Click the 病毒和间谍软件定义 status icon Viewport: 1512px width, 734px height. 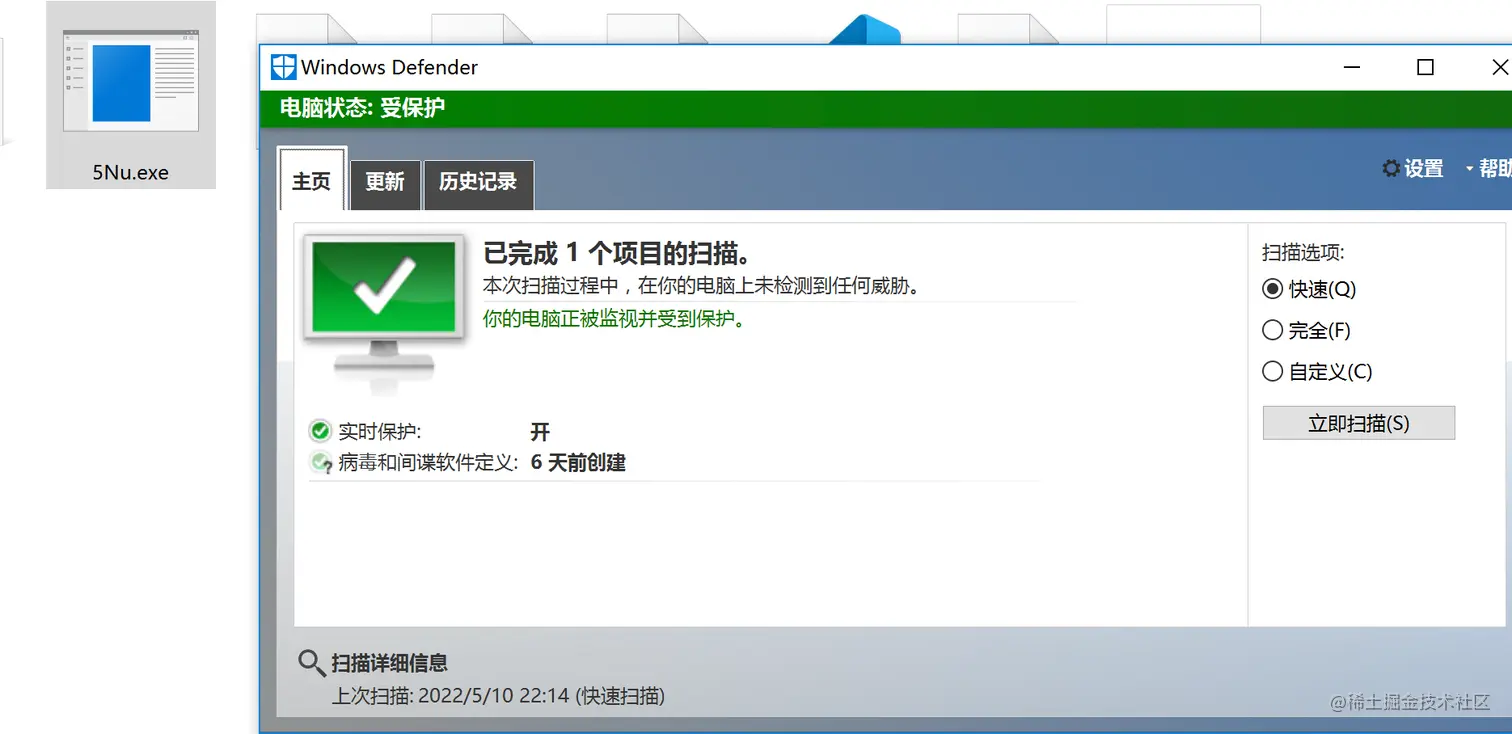click(320, 462)
